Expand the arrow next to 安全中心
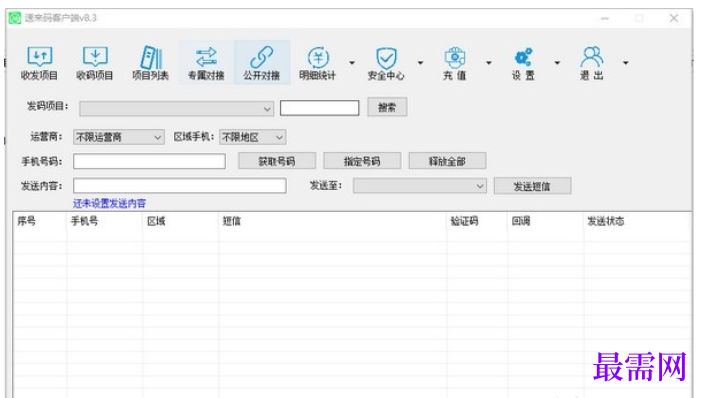Viewport: 705px width, 398px height. [x=420, y=63]
